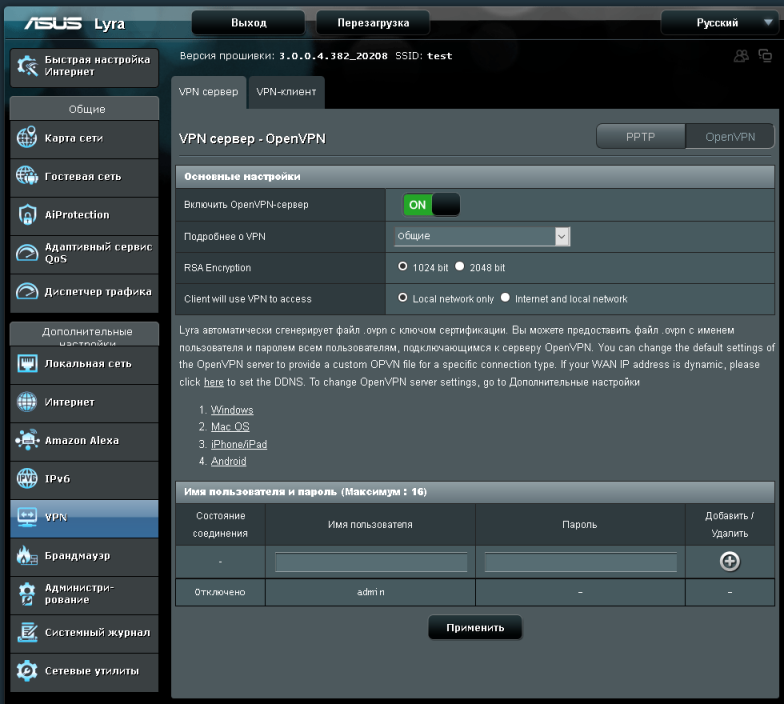Click the Administration gear icon

coord(27,594)
